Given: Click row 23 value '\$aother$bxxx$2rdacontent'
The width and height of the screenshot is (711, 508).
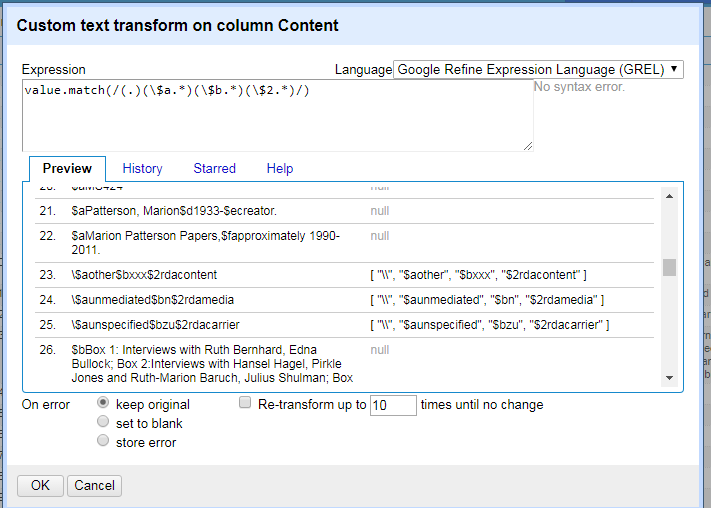Looking at the screenshot, I should (144, 275).
